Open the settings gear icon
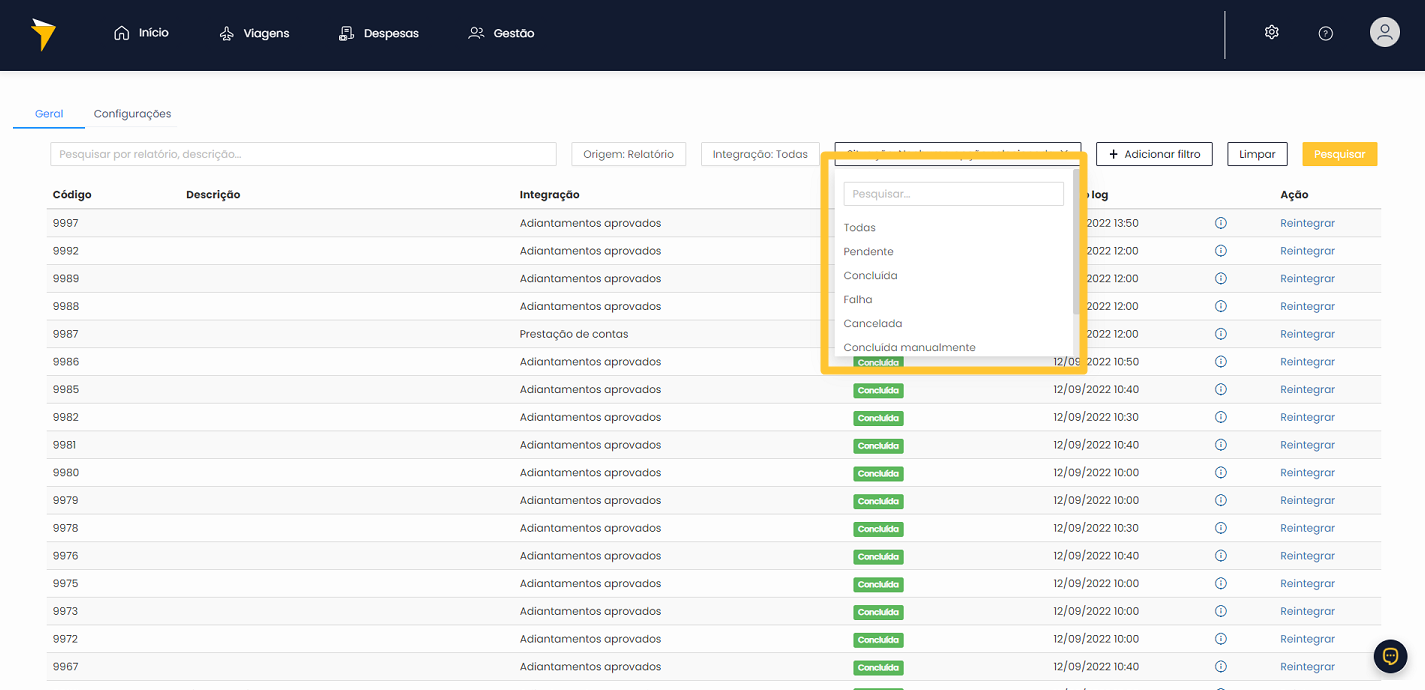The image size is (1425, 690). [x=1271, y=33]
